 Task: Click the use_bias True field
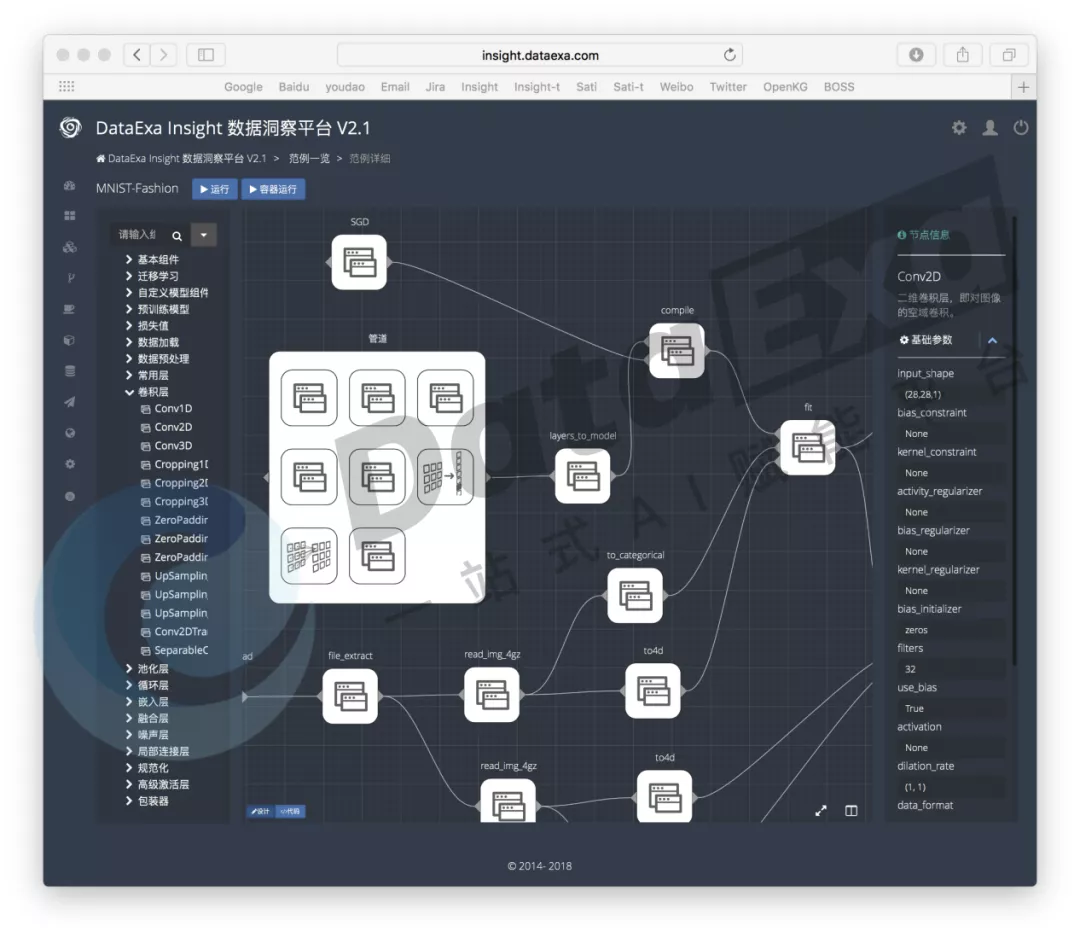(x=951, y=709)
